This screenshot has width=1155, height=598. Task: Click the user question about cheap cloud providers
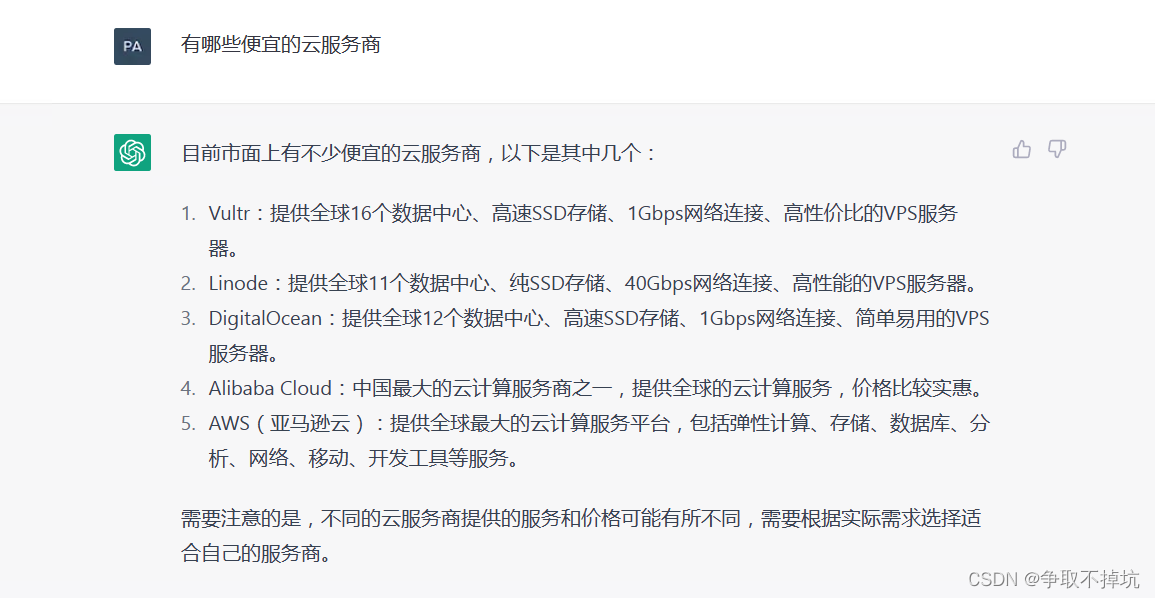[x=281, y=44]
